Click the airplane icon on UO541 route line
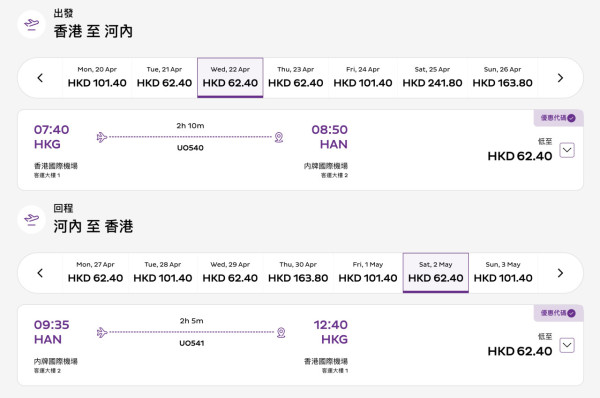600x398 pixels. (102, 332)
